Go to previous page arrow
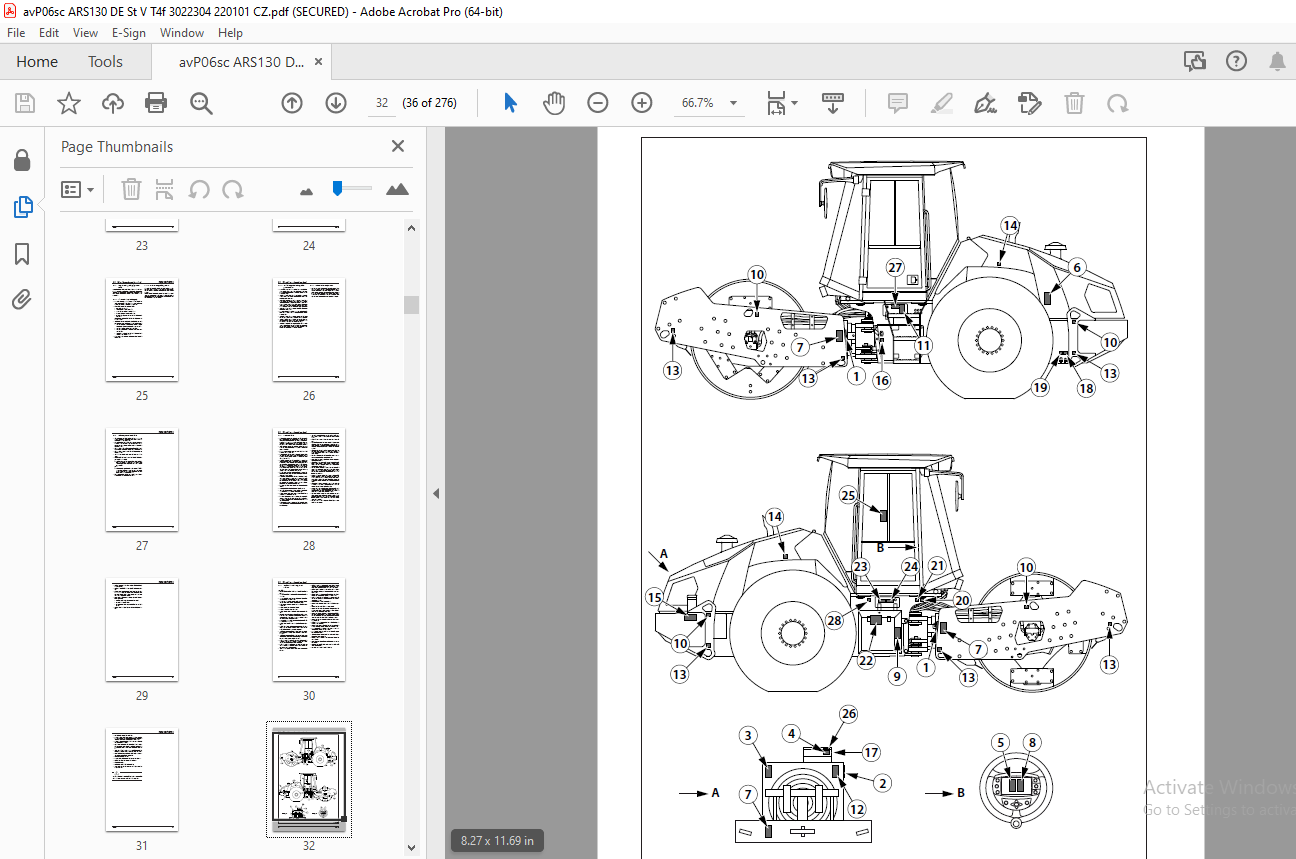 point(292,103)
